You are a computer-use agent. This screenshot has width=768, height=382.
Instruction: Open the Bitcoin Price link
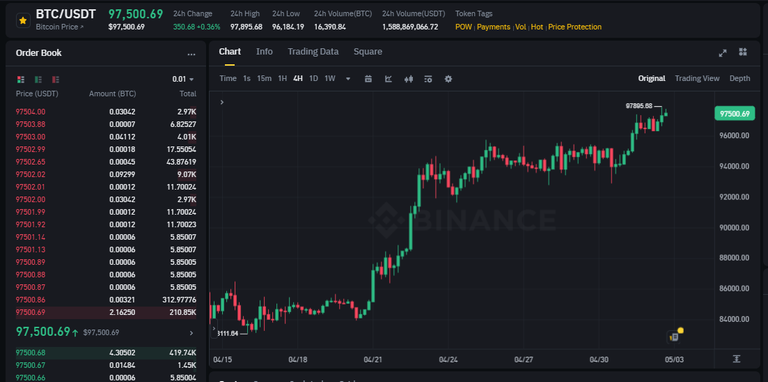(x=59, y=27)
